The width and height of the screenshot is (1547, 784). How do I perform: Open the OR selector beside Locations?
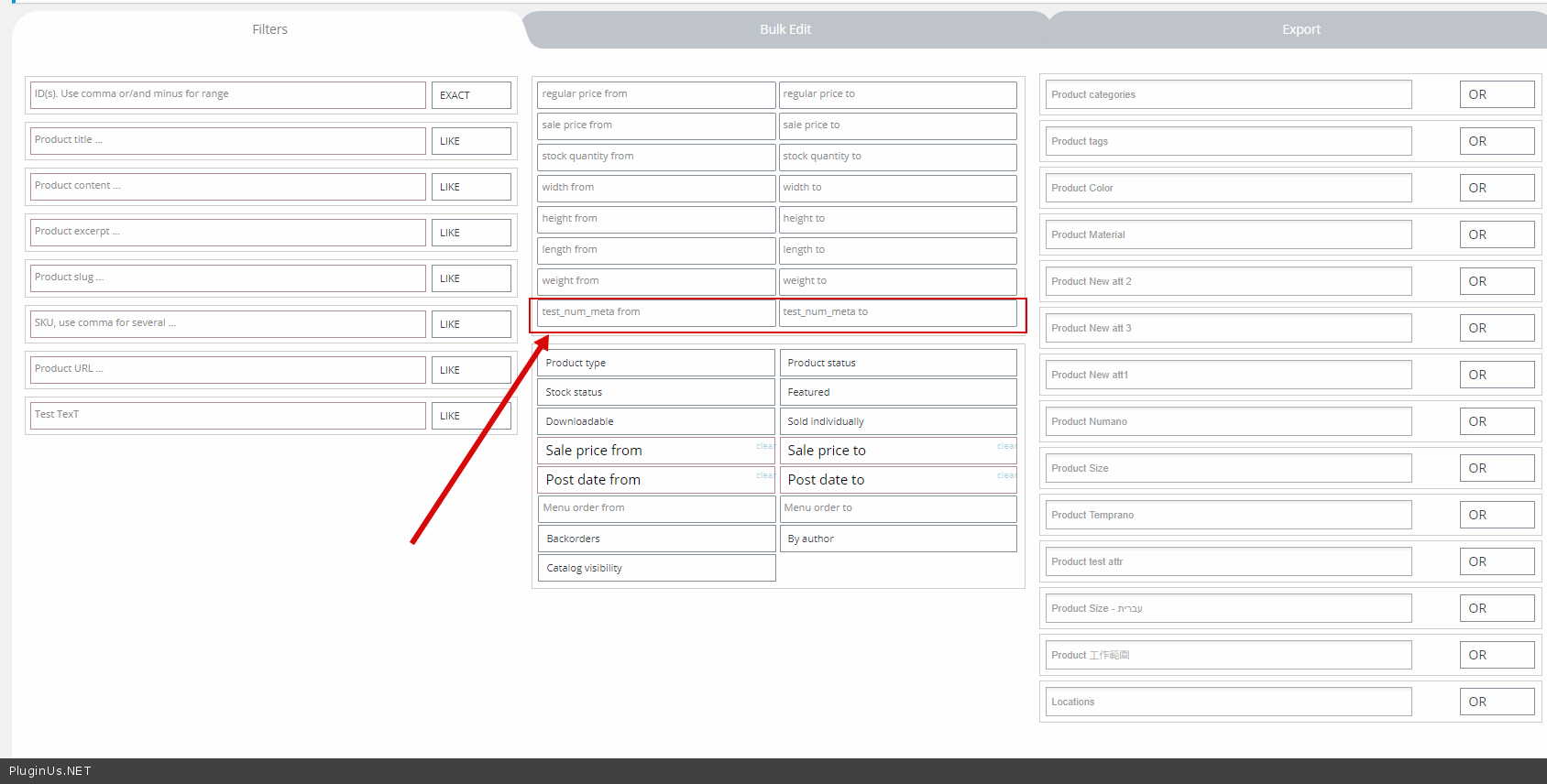(x=1496, y=702)
